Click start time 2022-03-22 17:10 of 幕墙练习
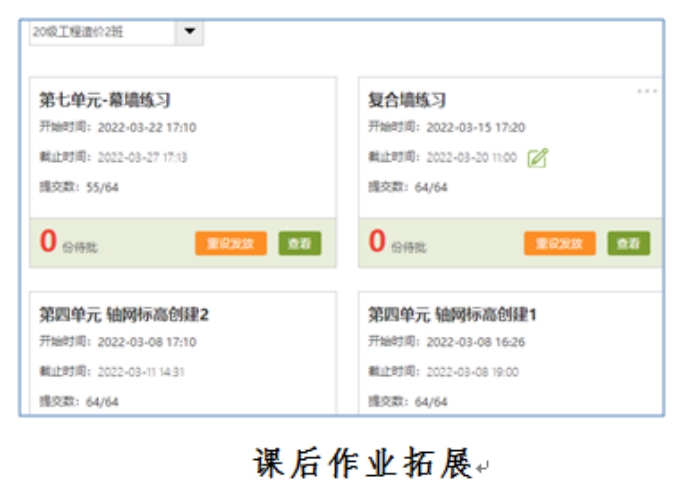The height and width of the screenshot is (490, 687). [x=146, y=128]
